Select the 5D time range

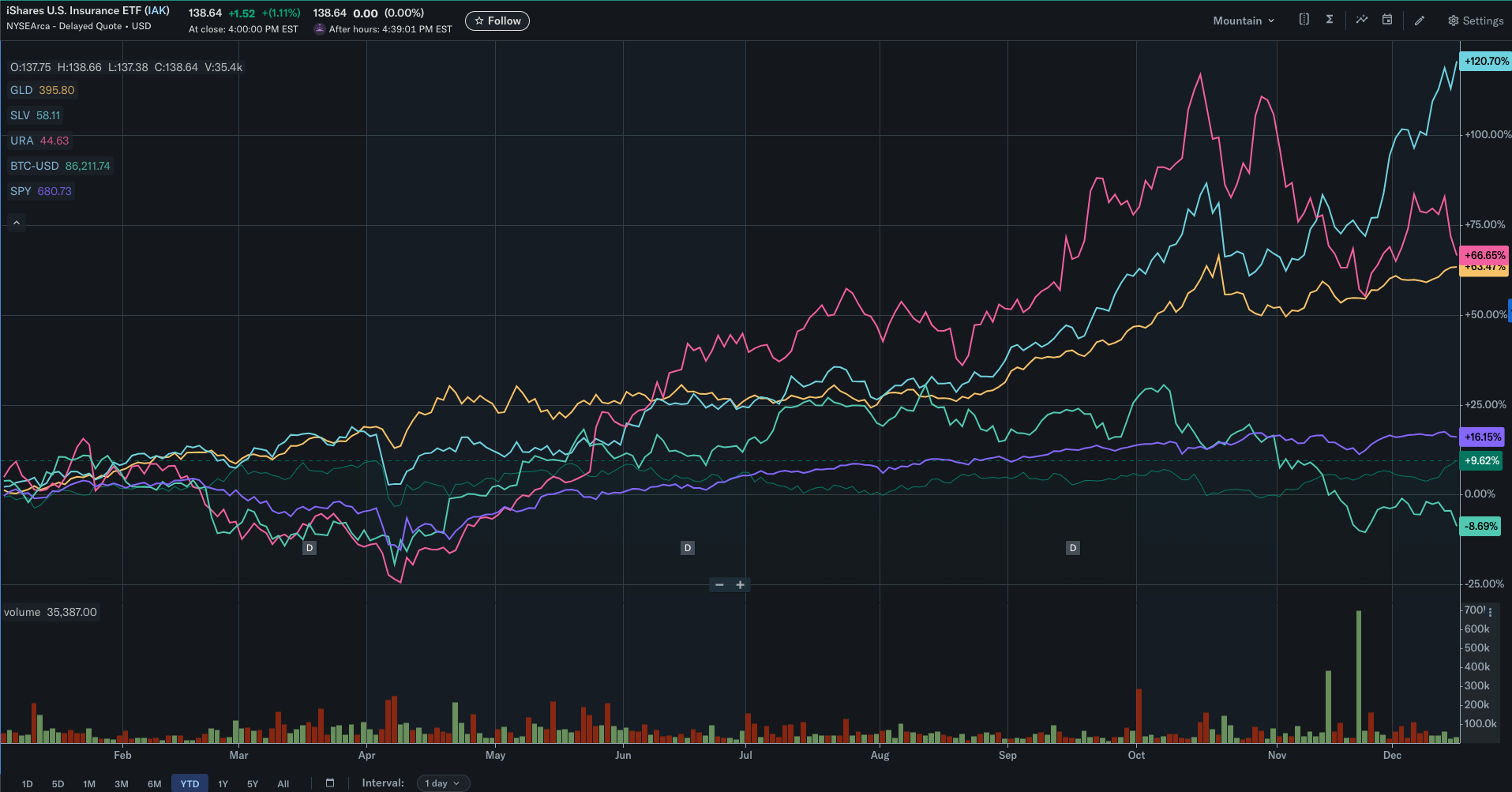58,784
